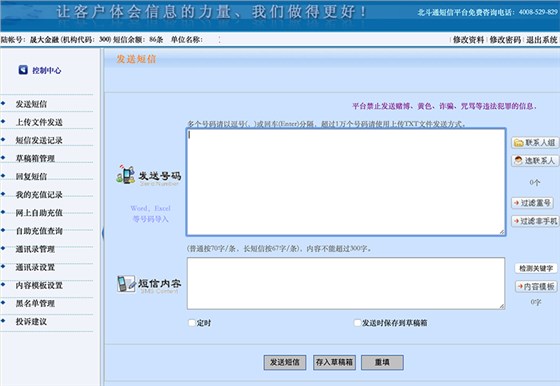560x386 pixels.
Task: Click the 修改密码 link in the top bar
Action: tap(505, 40)
